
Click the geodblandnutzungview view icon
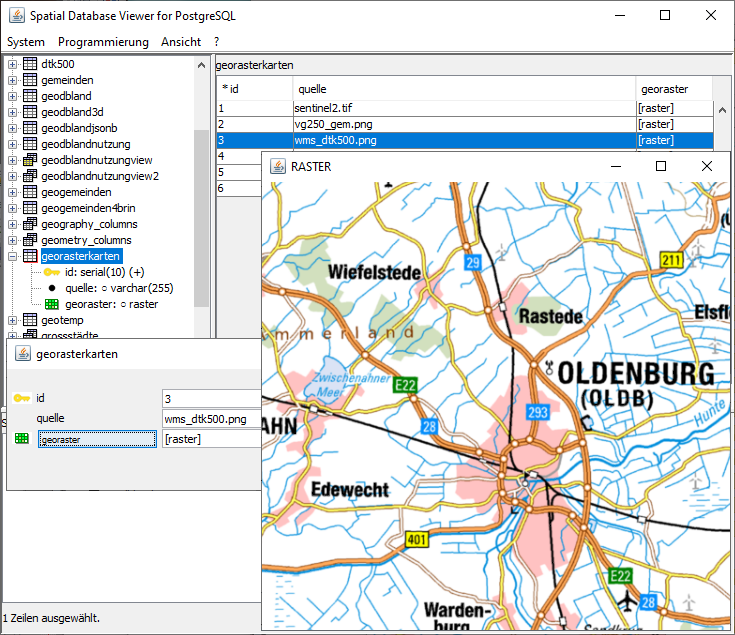point(30,160)
